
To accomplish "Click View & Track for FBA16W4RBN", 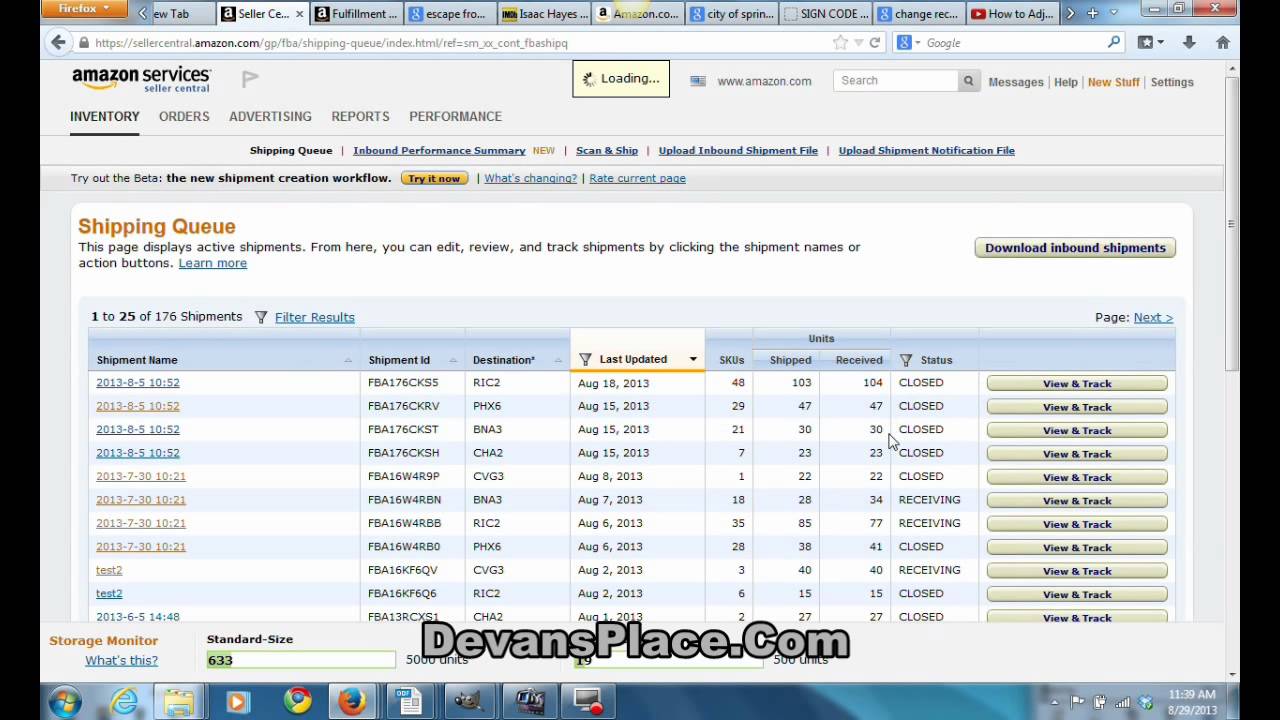I will (1077, 500).
